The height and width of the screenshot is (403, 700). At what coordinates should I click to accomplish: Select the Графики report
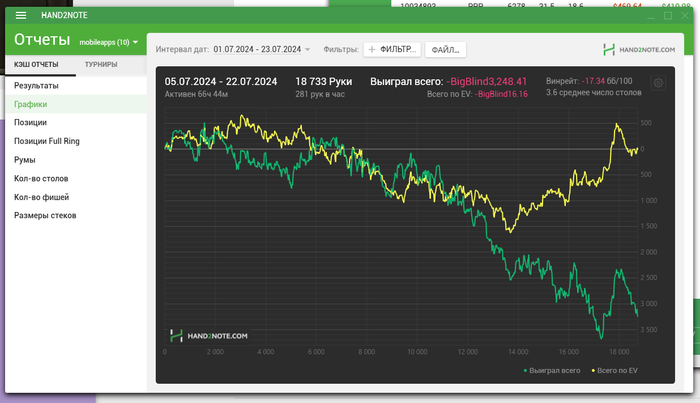pyautogui.click(x=76, y=104)
